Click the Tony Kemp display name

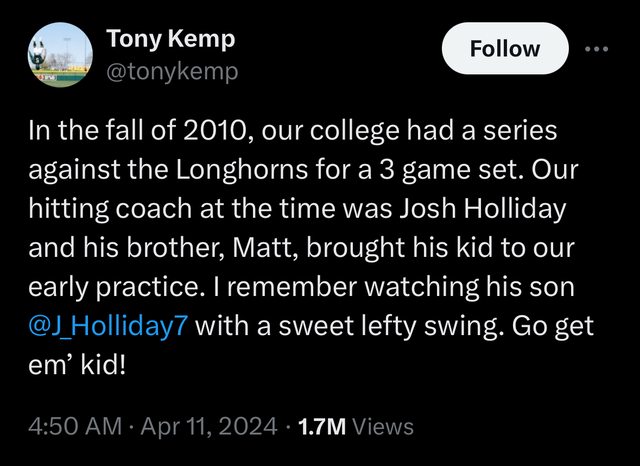pos(170,39)
